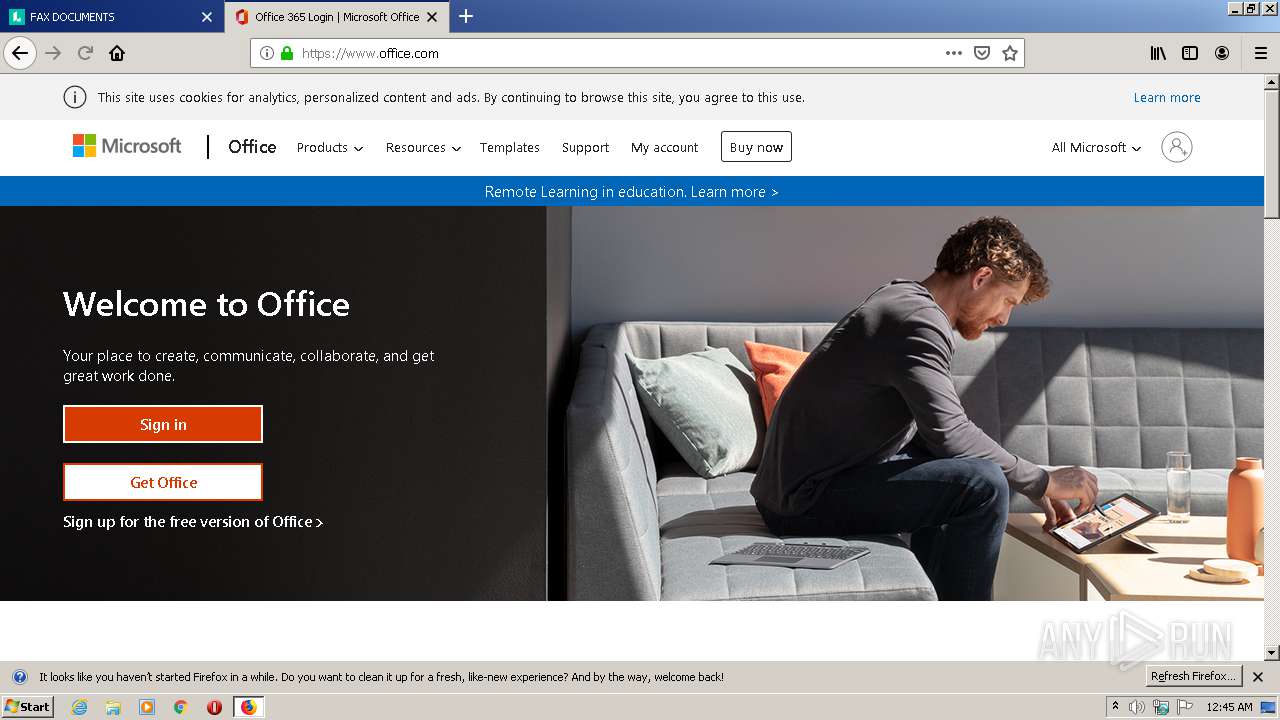
Task: Click the Get Office button
Action: coord(163,482)
